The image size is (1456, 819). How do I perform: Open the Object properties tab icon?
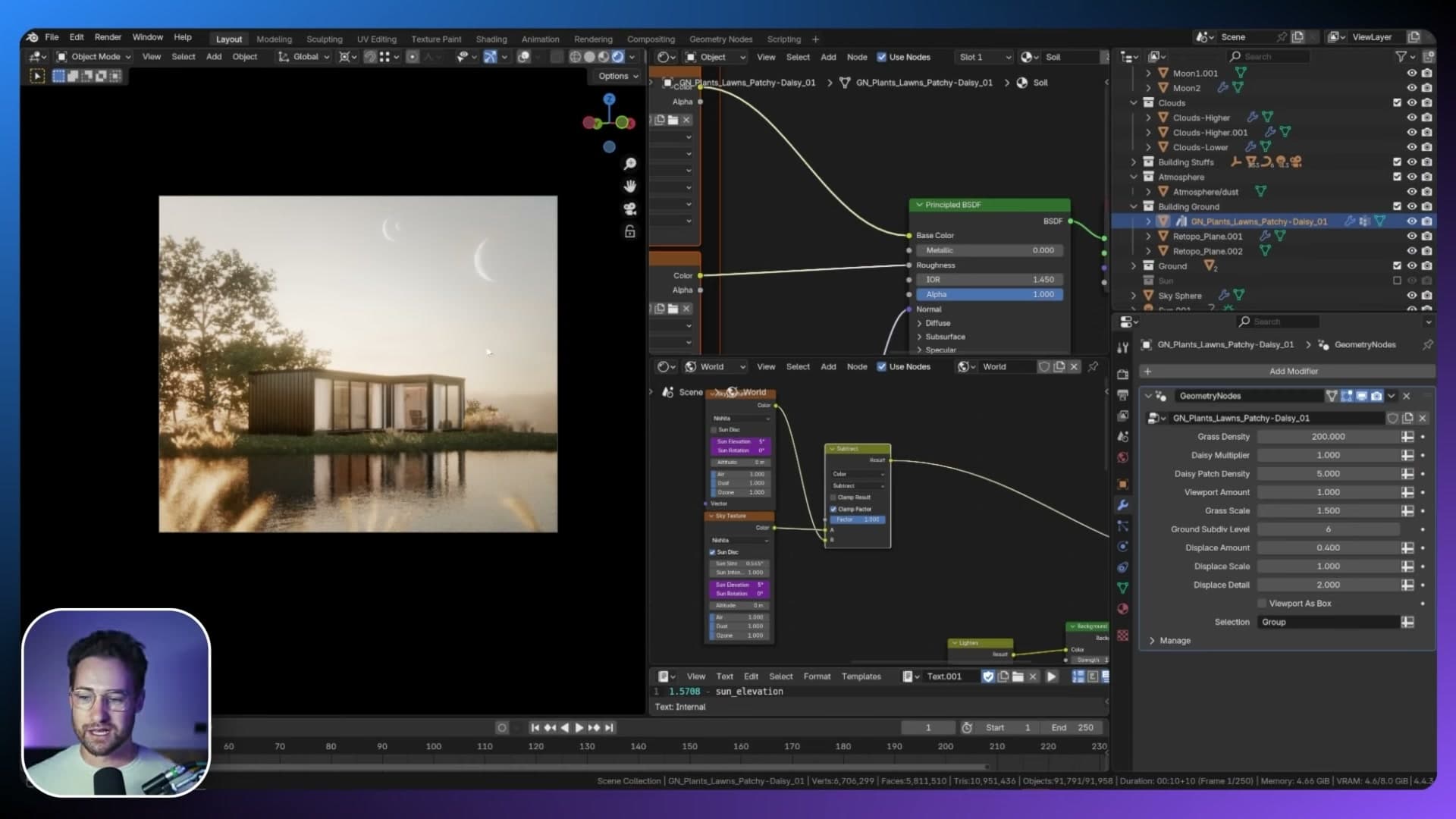[1123, 485]
